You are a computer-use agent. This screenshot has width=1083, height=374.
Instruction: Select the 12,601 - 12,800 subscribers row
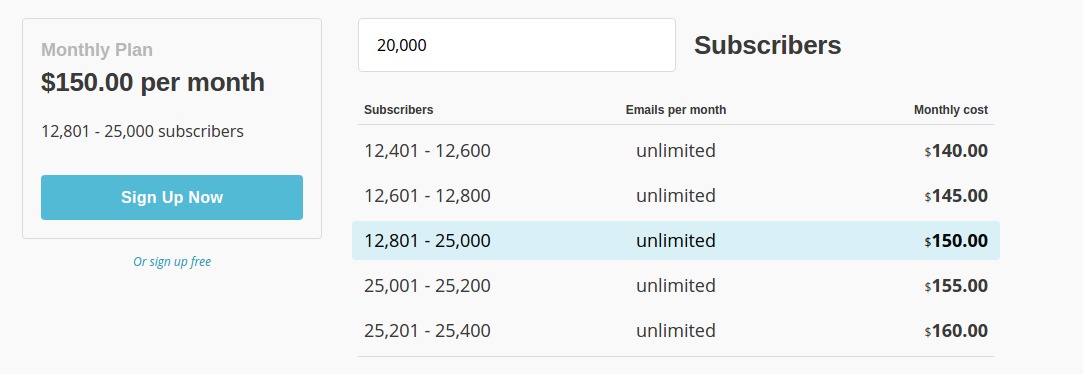coord(675,196)
